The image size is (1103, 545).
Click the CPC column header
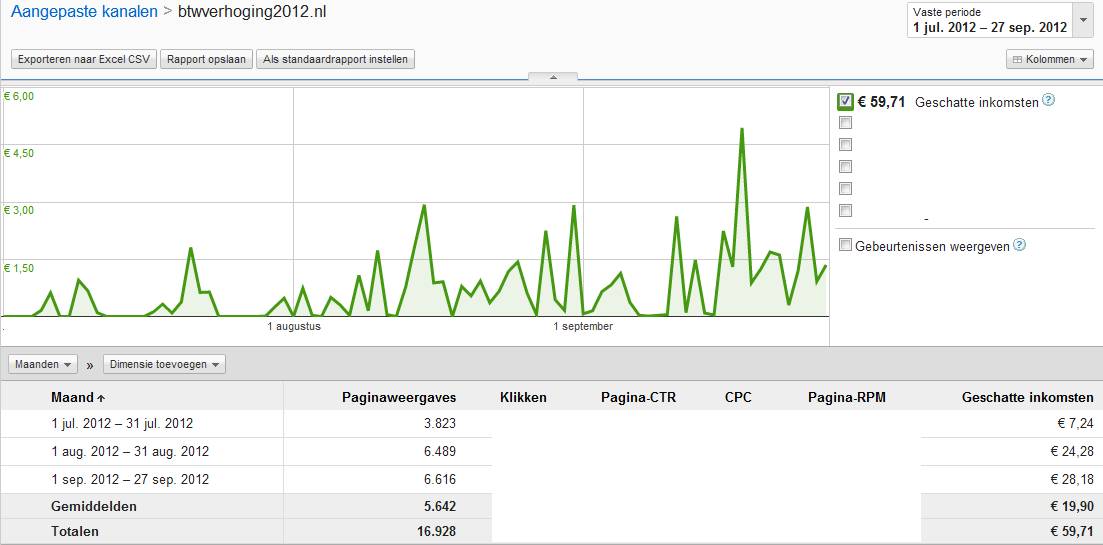tap(738, 398)
